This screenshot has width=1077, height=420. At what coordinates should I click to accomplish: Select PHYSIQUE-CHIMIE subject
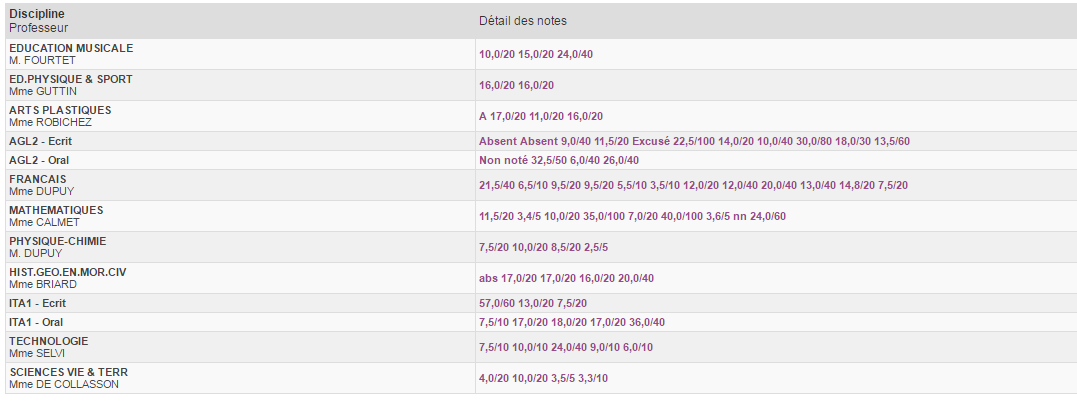point(58,241)
